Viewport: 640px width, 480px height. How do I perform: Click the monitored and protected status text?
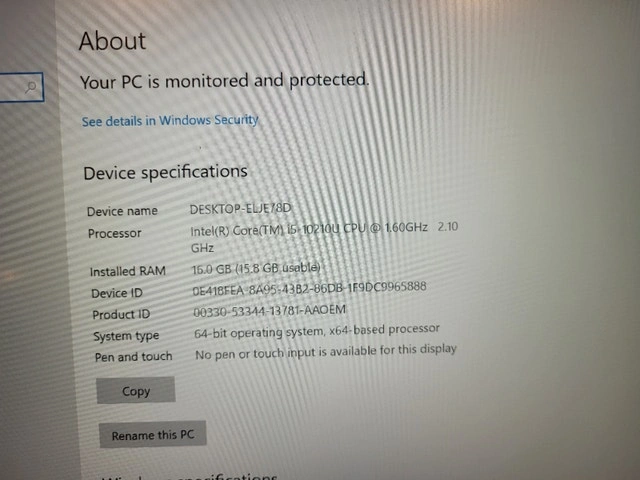(x=224, y=81)
